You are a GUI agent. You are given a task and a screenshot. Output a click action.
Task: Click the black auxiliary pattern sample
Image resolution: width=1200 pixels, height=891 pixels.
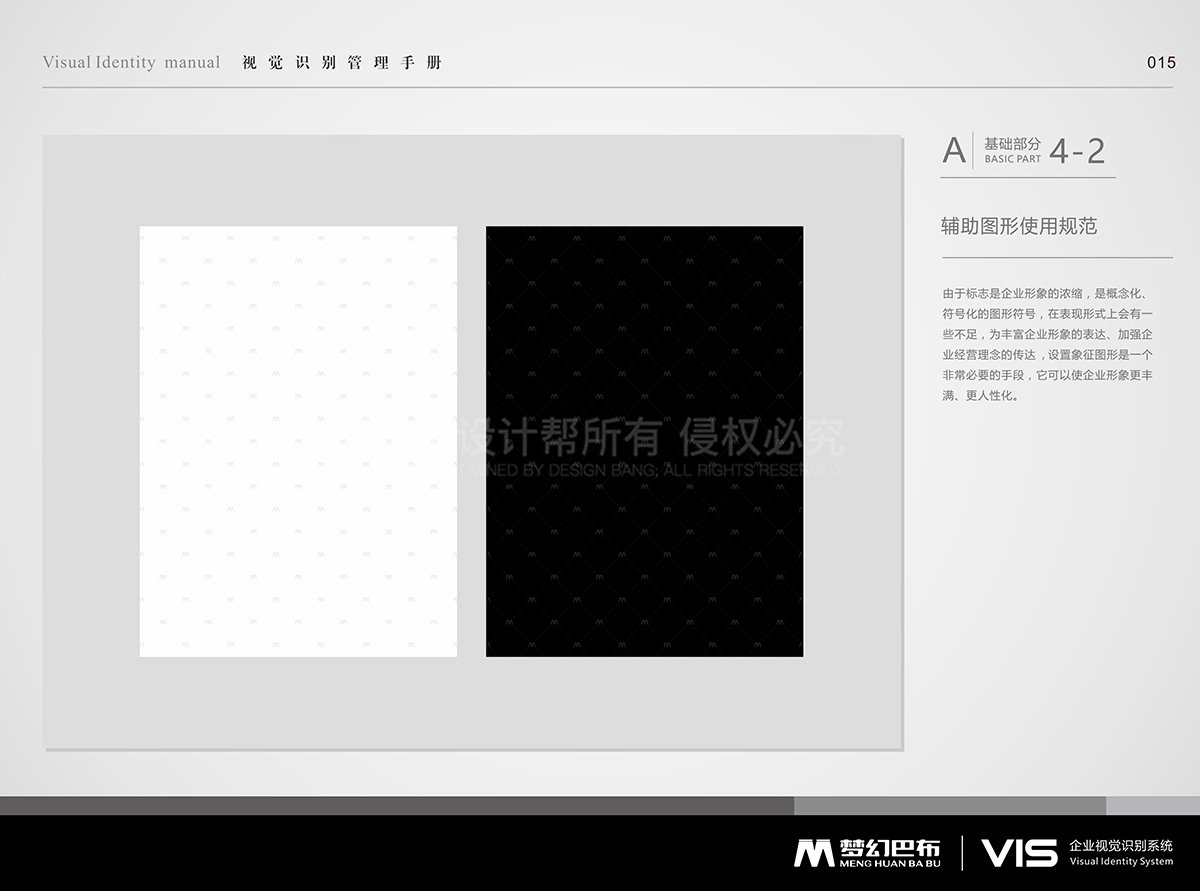(x=644, y=441)
